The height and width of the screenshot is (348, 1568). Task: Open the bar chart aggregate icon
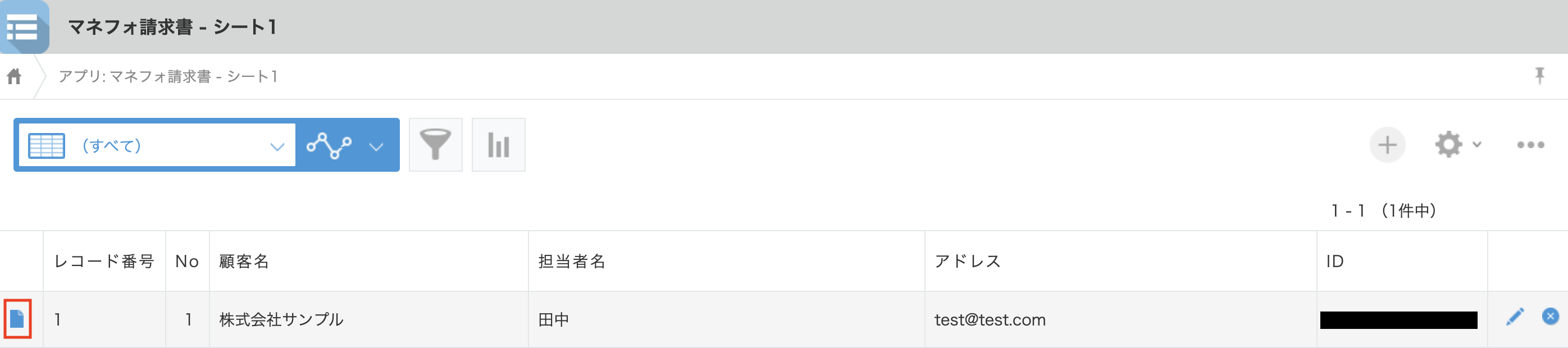(x=498, y=145)
